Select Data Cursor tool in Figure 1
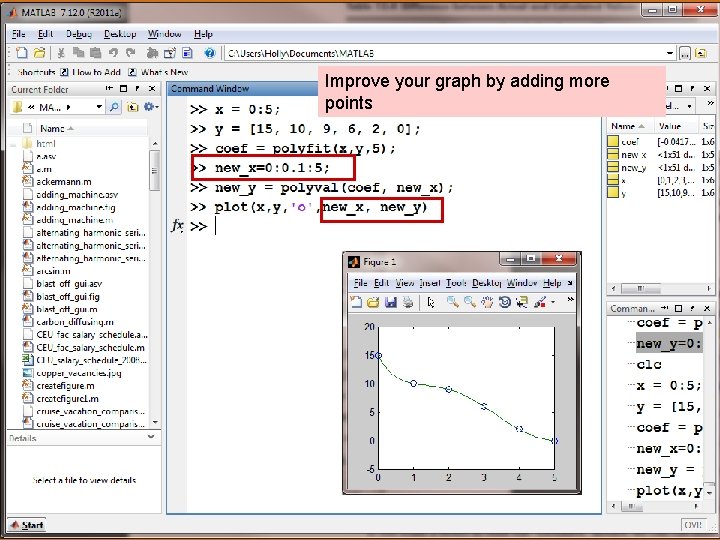The width and height of the screenshot is (720, 540). click(522, 302)
